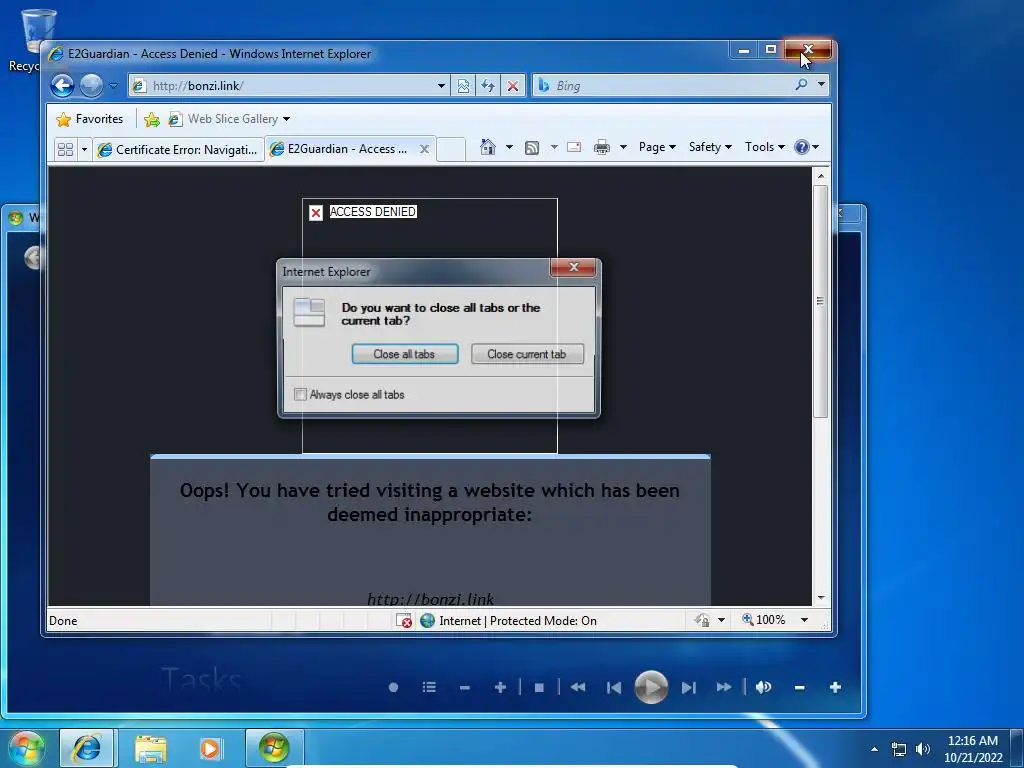Click the Bing search box
Screen dimensions: 1024x768
(x=663, y=86)
